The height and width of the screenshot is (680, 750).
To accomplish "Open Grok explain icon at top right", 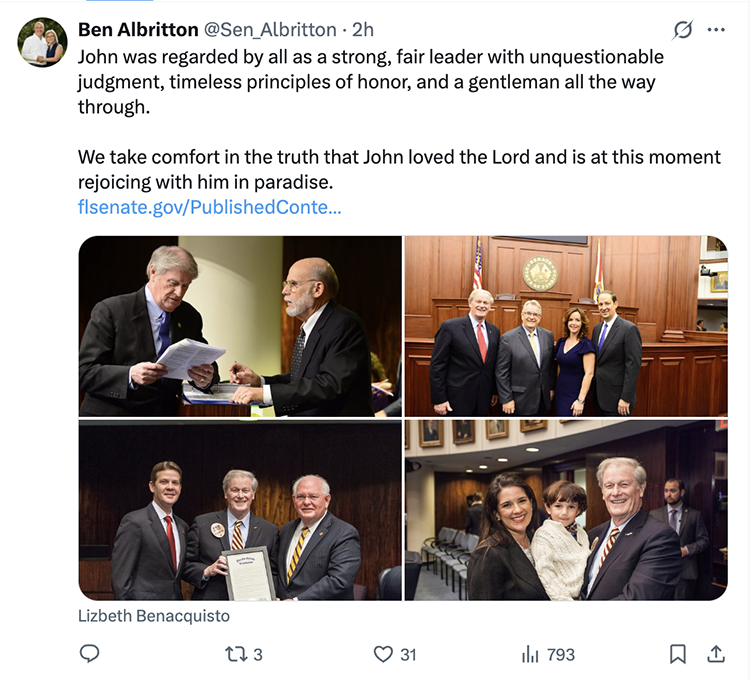I will coord(682,30).
